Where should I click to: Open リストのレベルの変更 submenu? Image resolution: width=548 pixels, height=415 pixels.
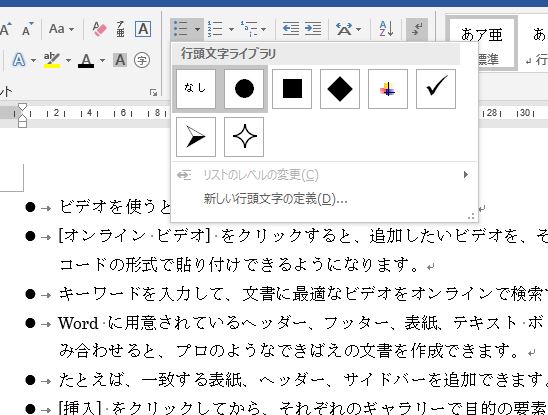pyautogui.click(x=324, y=175)
